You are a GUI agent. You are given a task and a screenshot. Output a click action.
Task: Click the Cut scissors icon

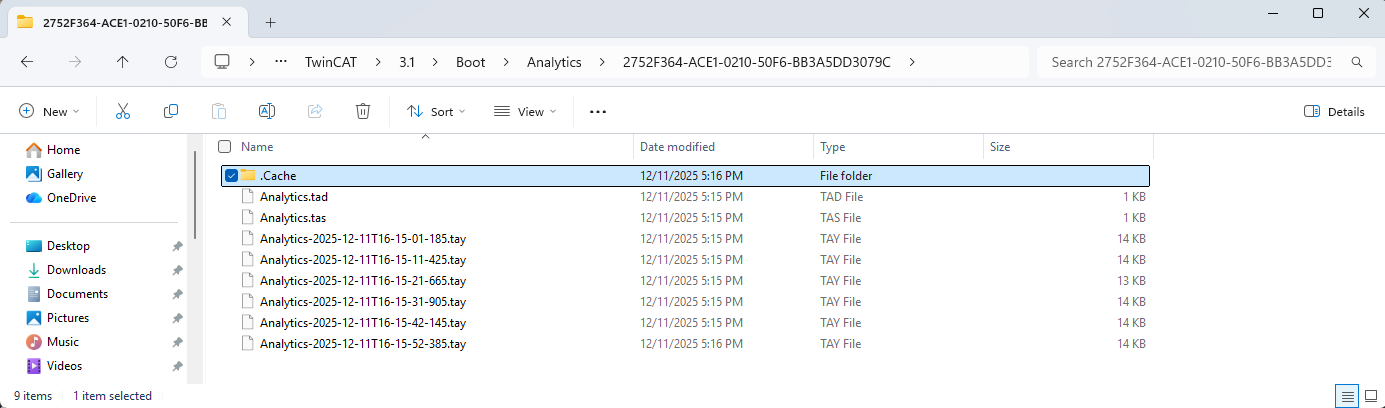[x=123, y=111]
